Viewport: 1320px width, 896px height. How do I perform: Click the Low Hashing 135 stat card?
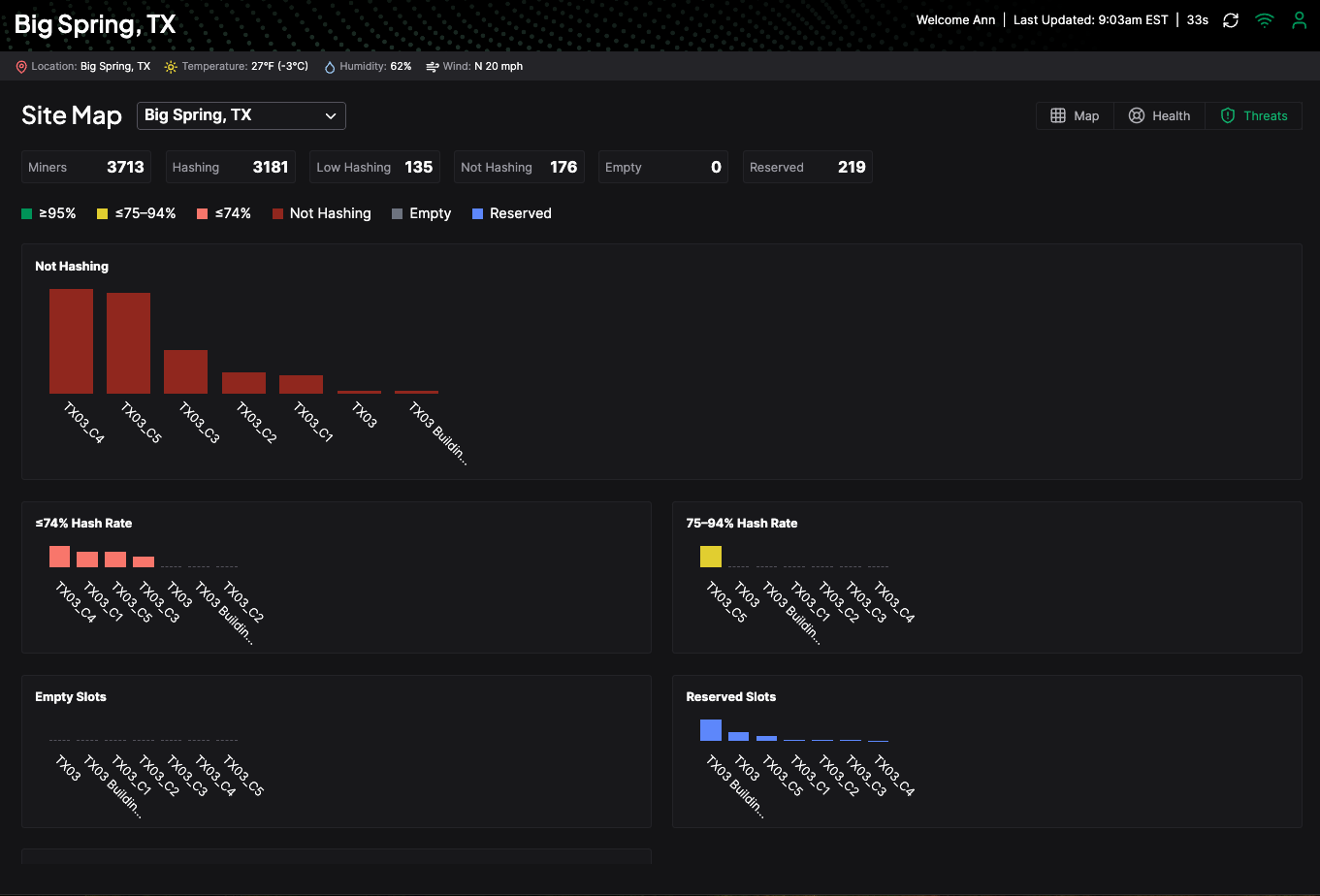point(374,167)
